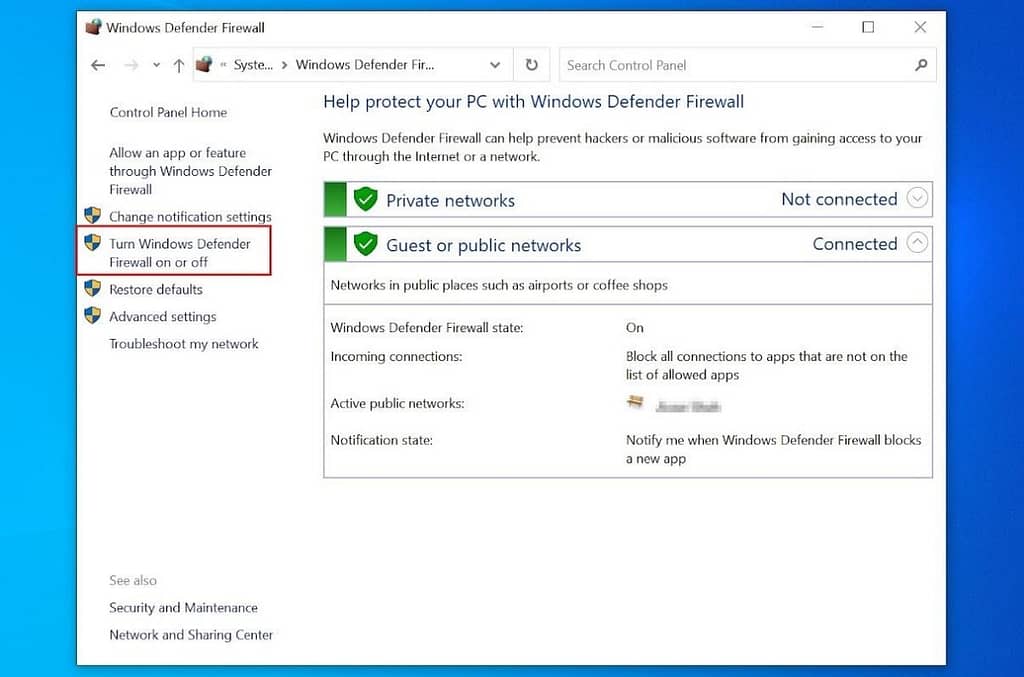Minimize the Windows Defender Firewall window
This screenshot has height=677, width=1024.
817,27
